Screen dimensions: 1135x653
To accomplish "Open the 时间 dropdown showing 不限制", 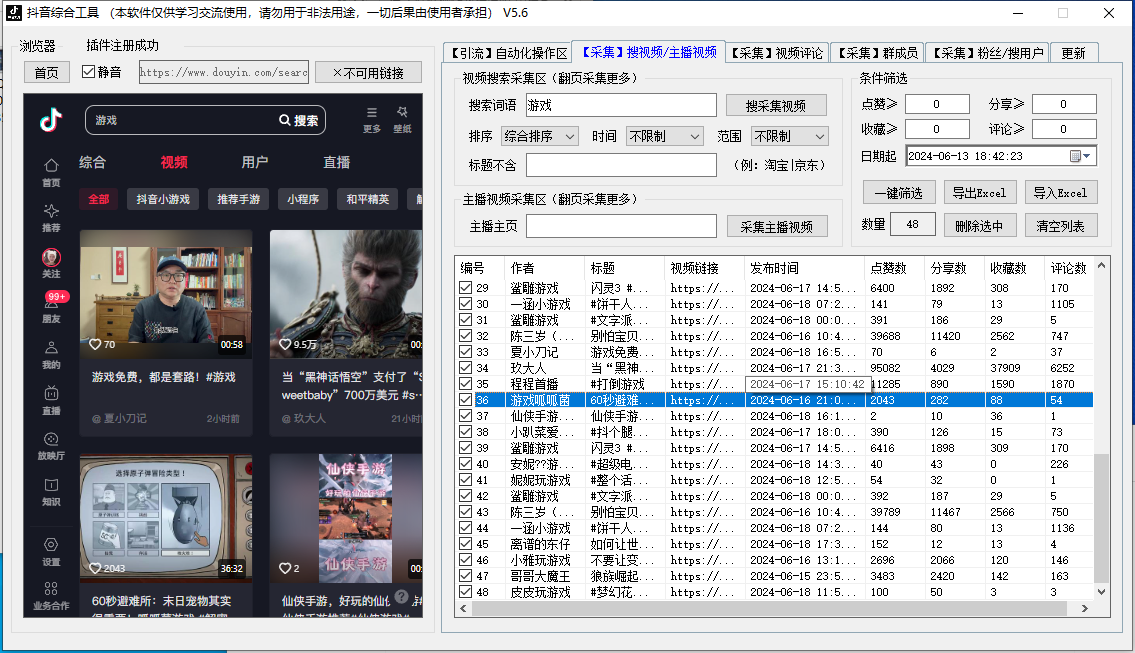I will (664, 136).
